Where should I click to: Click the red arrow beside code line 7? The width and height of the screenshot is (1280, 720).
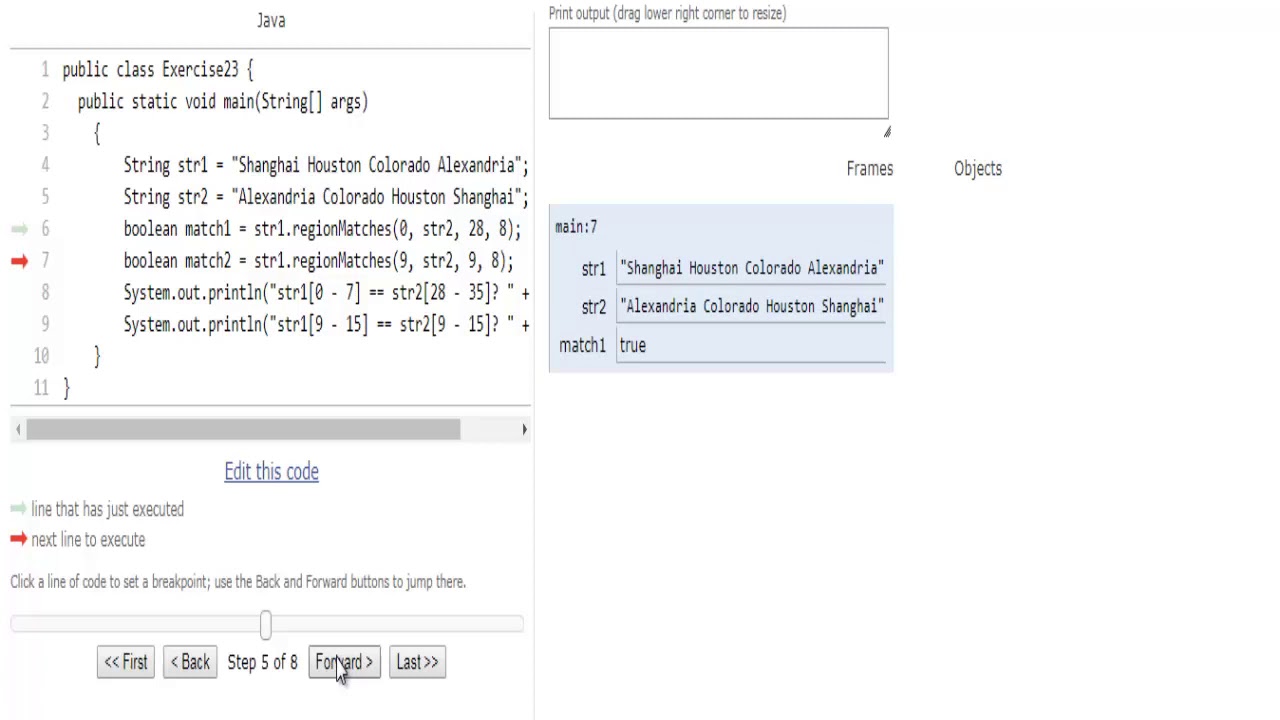click(x=19, y=261)
